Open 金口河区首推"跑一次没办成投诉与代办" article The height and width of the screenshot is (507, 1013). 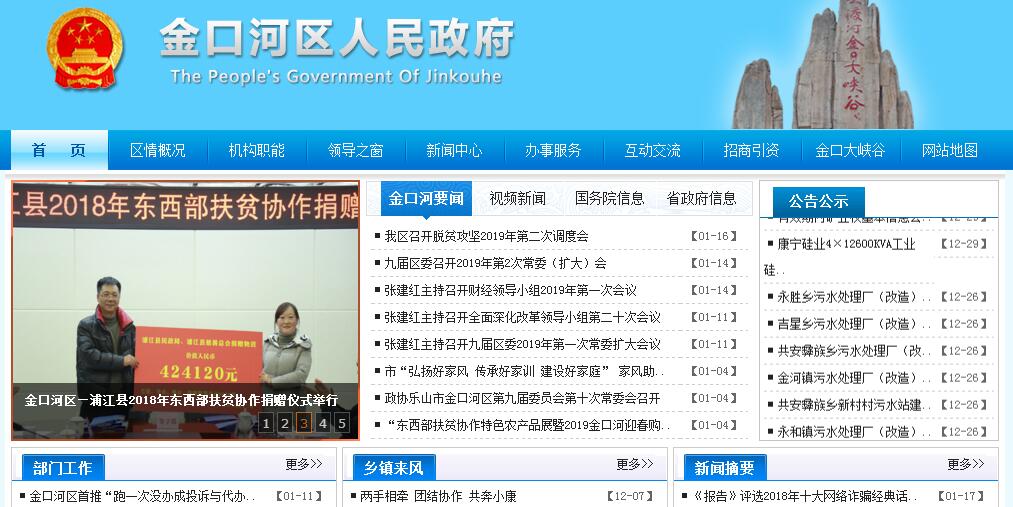[142, 497]
